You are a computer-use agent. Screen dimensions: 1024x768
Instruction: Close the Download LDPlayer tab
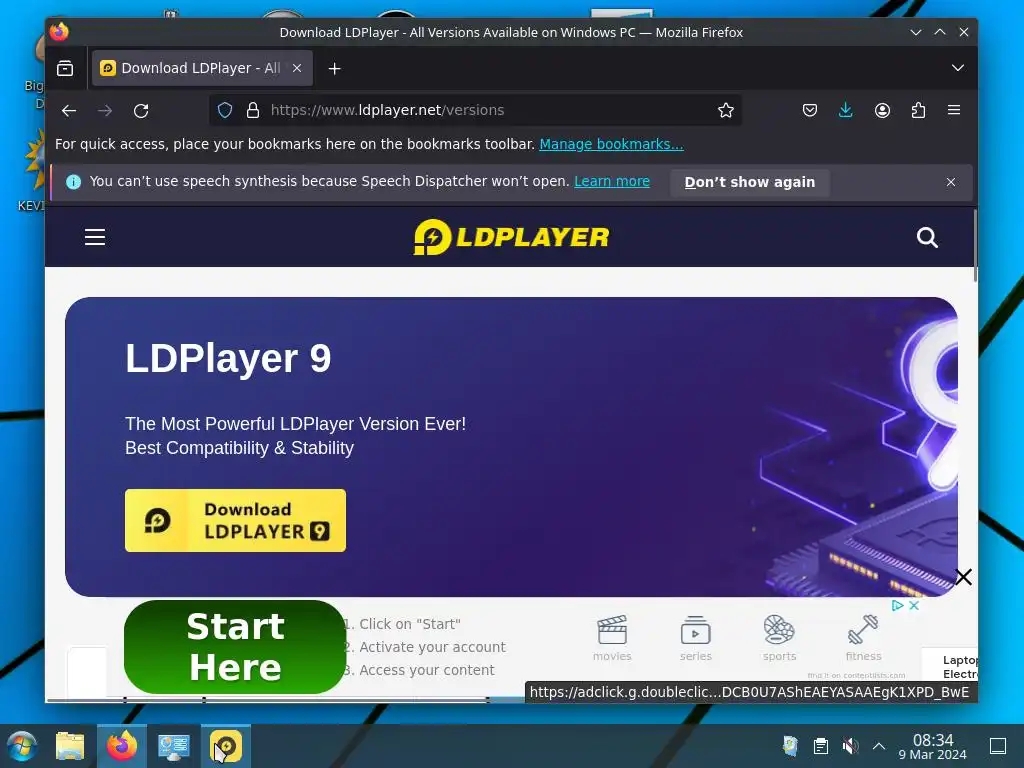[297, 68]
